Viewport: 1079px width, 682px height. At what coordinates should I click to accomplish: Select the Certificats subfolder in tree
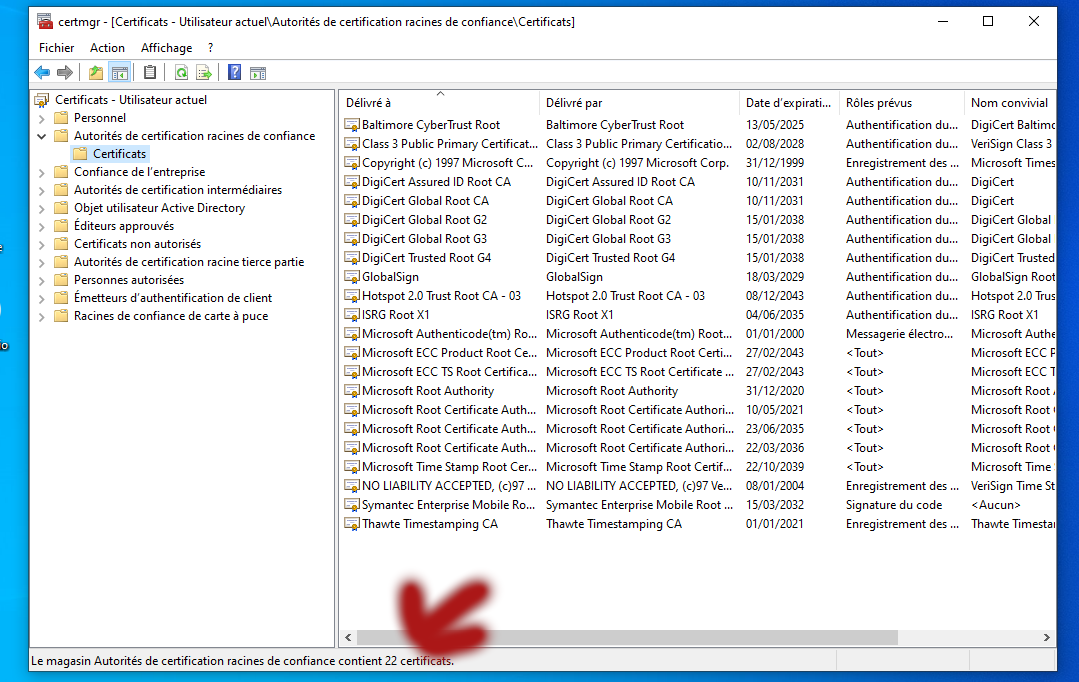pyautogui.click(x=120, y=153)
